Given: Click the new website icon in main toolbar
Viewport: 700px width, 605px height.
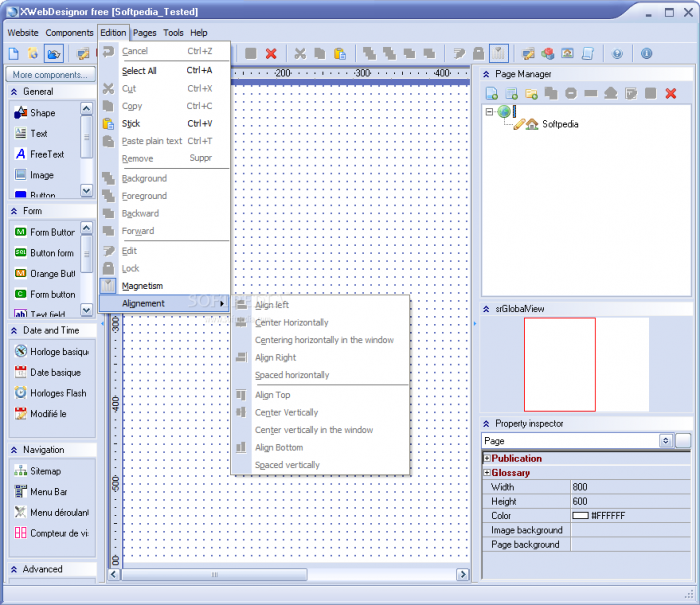Looking at the screenshot, I should [x=14, y=53].
